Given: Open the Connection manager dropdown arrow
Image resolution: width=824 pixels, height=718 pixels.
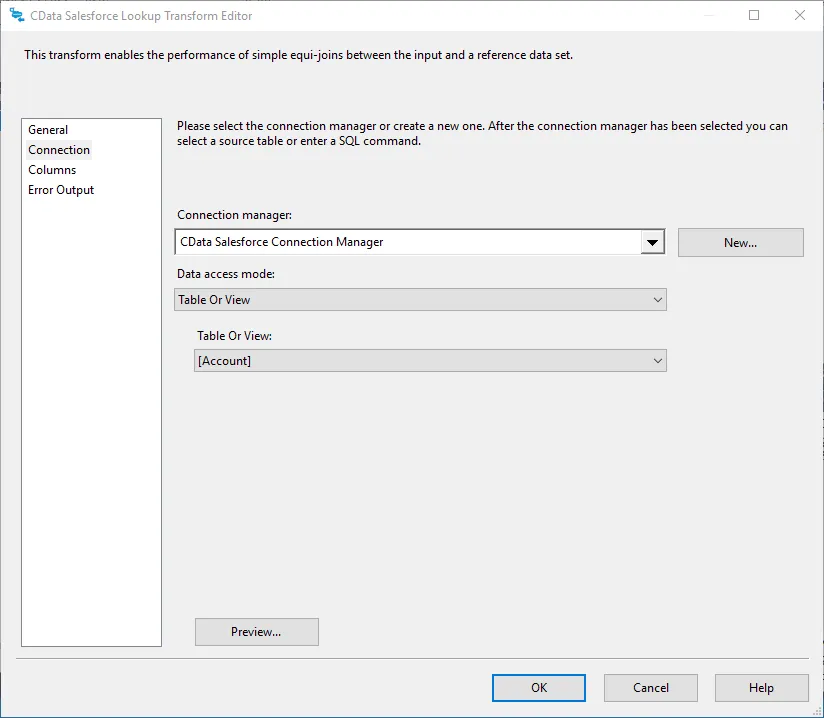Looking at the screenshot, I should pyautogui.click(x=653, y=241).
